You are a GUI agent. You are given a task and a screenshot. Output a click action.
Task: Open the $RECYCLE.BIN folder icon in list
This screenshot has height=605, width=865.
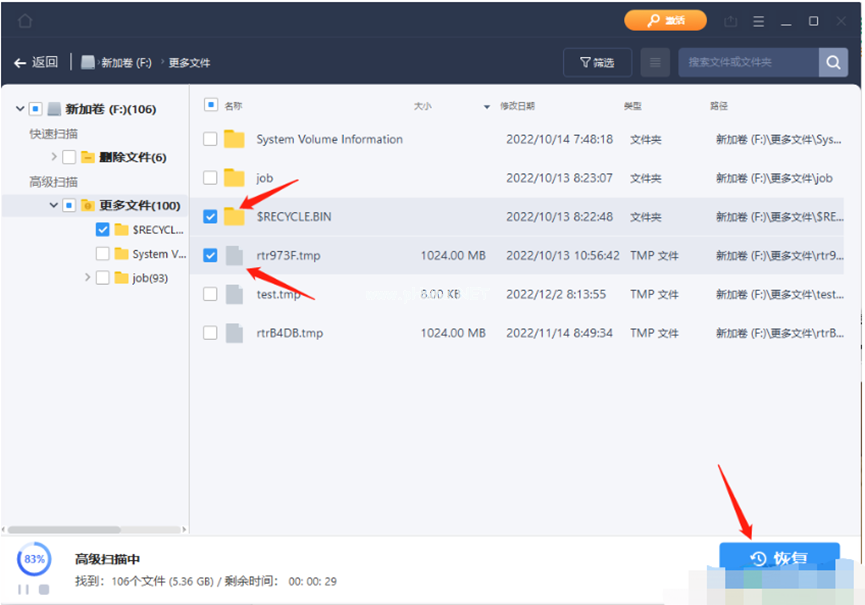click(234, 216)
